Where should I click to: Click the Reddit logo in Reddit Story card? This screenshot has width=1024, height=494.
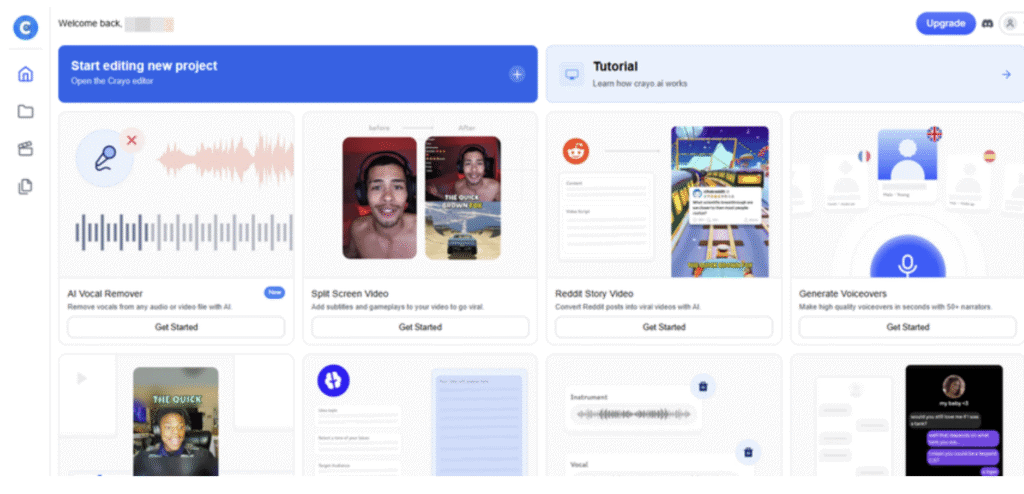[577, 151]
